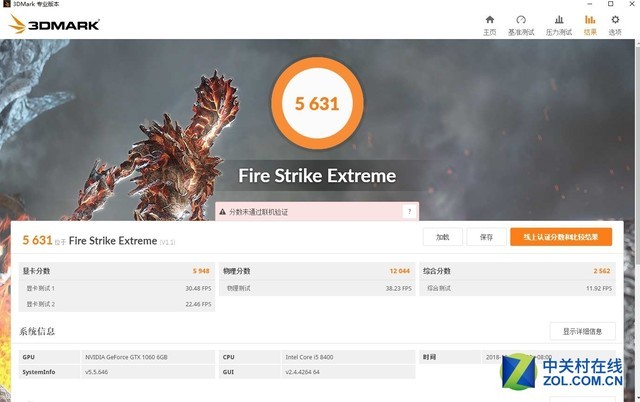Switch to the results chart icon

(x=590, y=20)
